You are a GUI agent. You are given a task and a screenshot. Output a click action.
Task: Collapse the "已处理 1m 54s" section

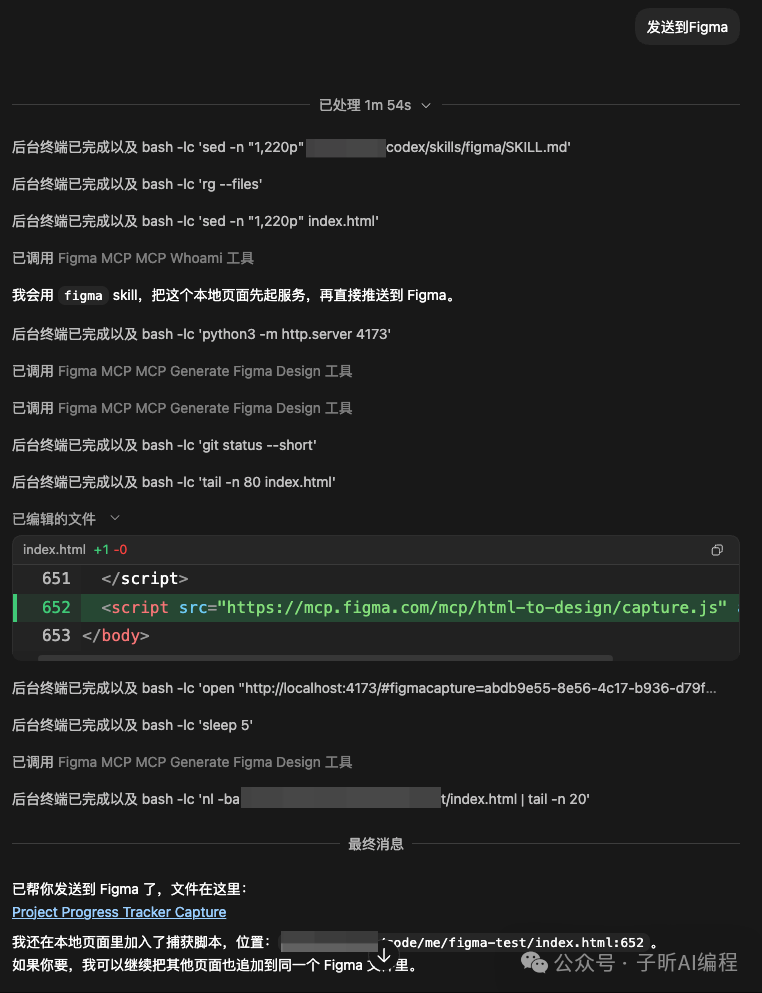point(426,105)
